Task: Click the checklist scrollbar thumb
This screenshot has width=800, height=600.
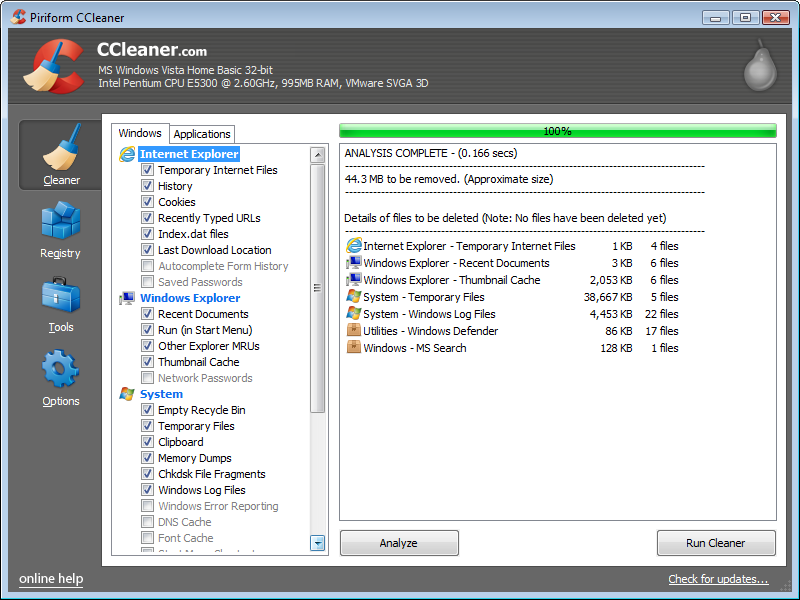Action: pos(317,288)
